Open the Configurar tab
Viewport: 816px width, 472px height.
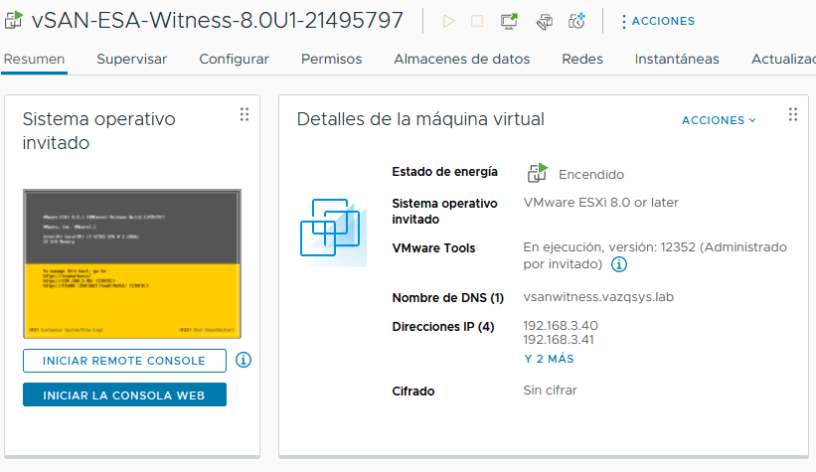point(234,59)
